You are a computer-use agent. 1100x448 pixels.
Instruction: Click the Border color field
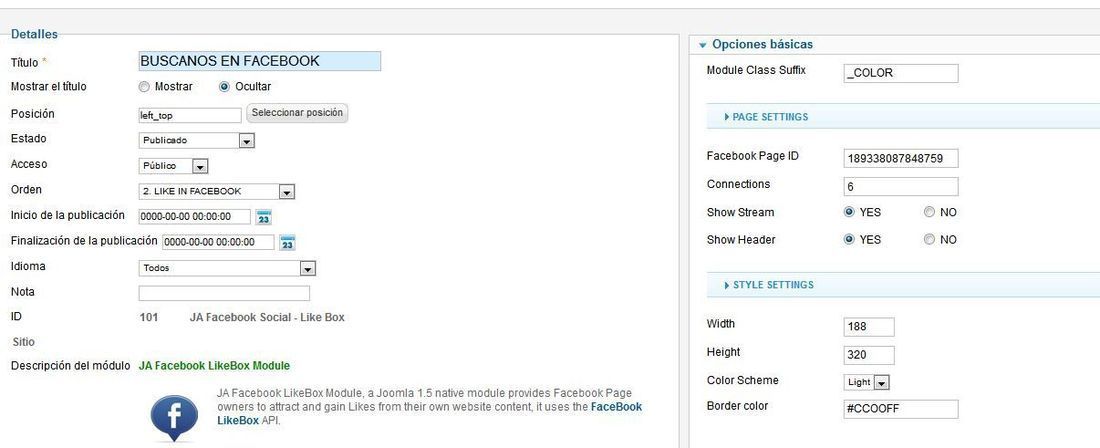pos(901,409)
